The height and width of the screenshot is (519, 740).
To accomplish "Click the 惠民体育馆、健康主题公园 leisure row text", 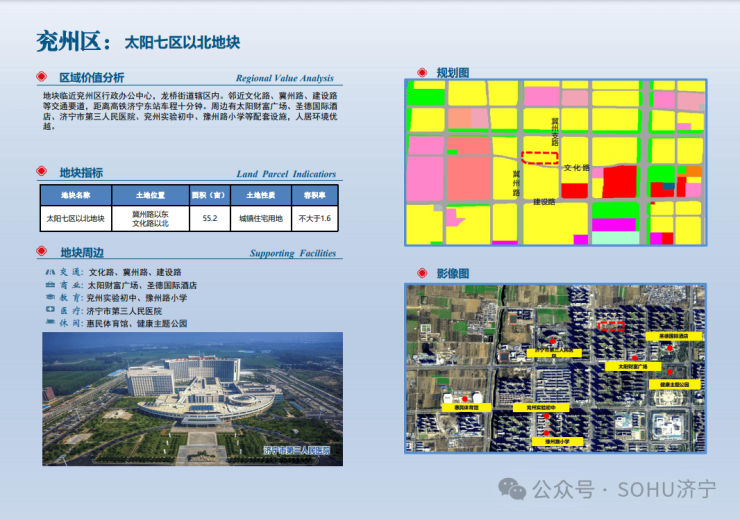I will [x=137, y=324].
